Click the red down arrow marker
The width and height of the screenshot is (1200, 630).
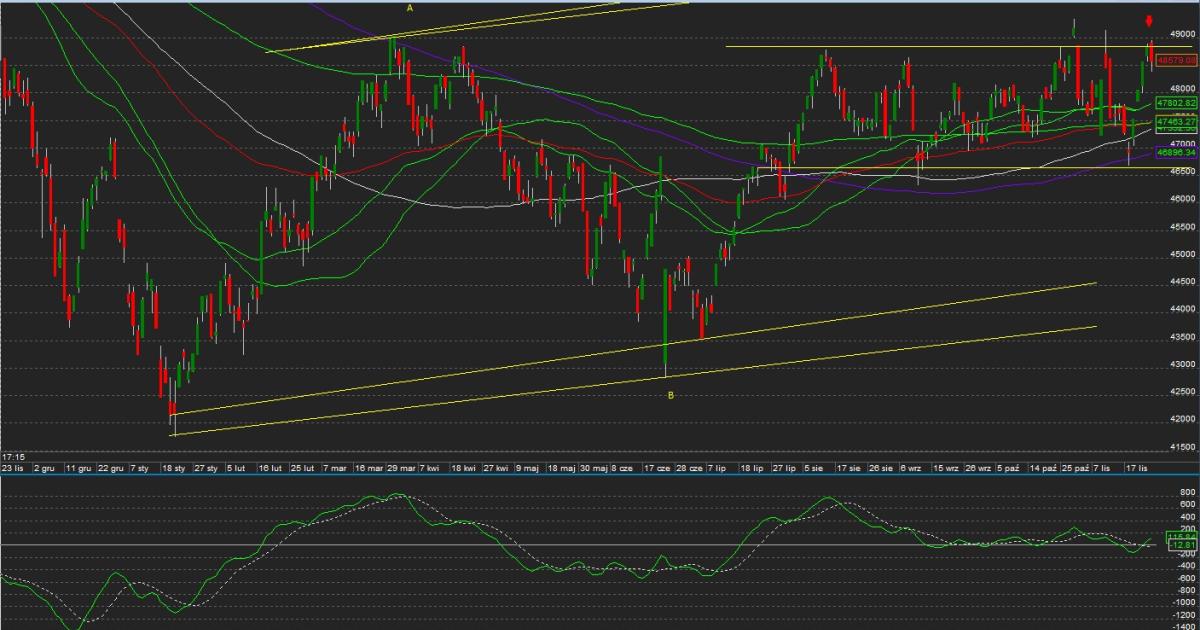pyautogui.click(x=1150, y=21)
